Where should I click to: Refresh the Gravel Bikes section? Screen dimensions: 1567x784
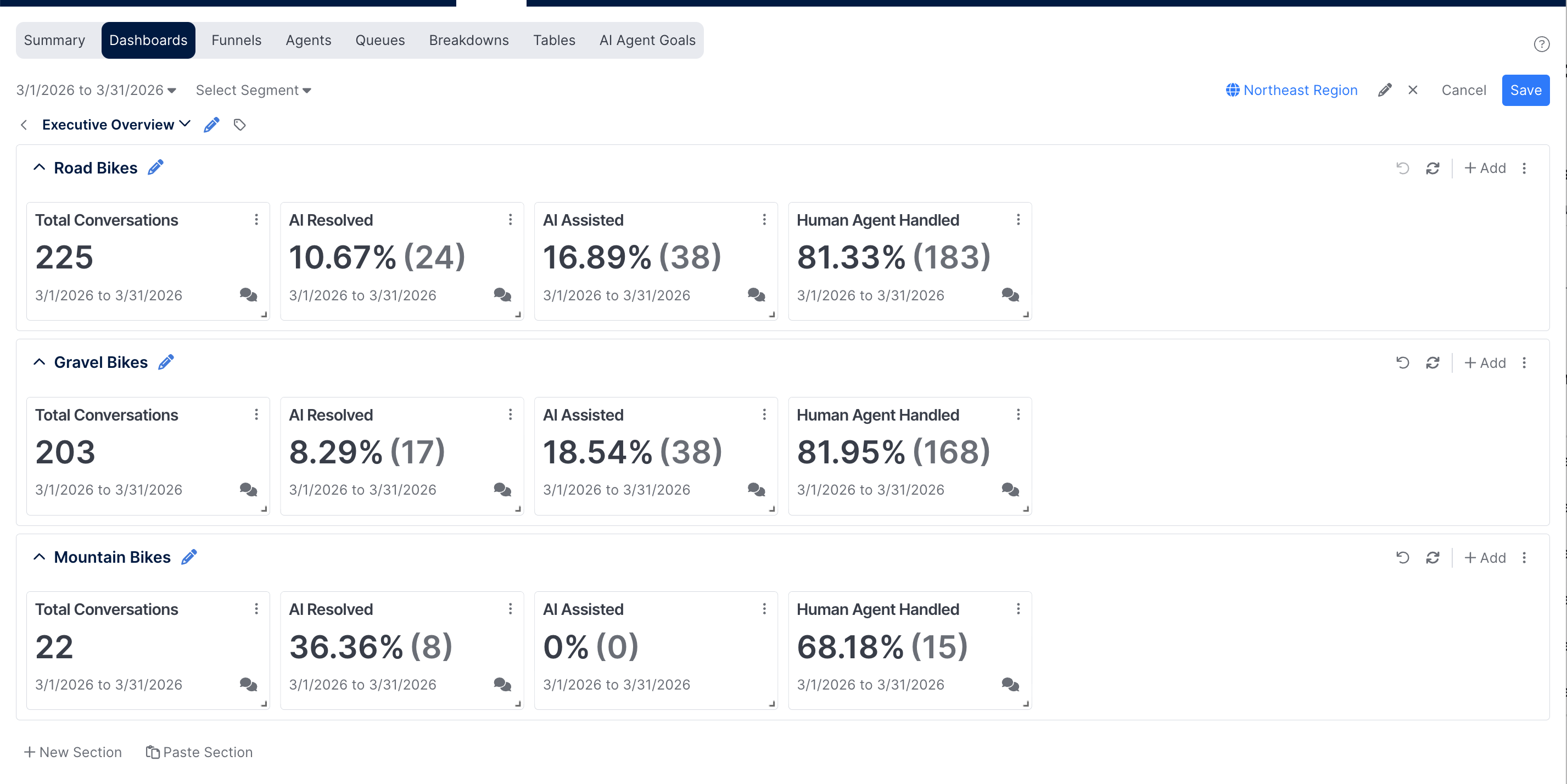pyautogui.click(x=1432, y=362)
